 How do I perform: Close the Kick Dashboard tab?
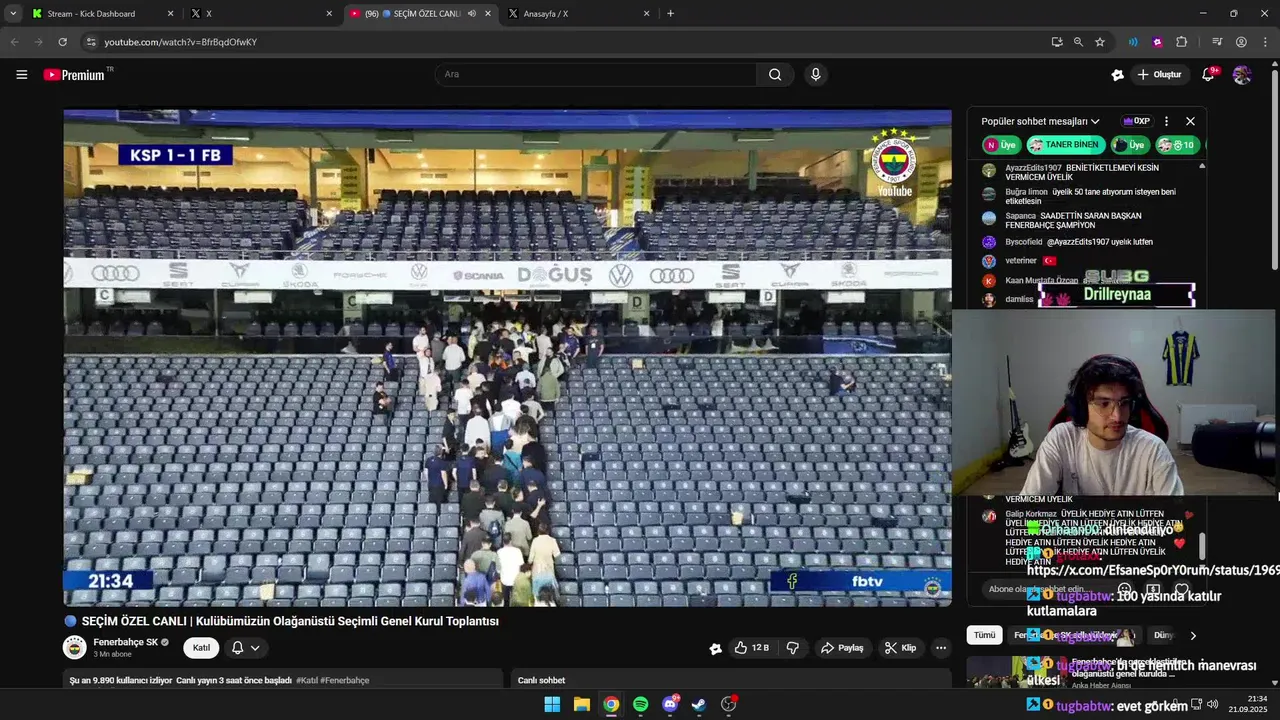tap(170, 14)
